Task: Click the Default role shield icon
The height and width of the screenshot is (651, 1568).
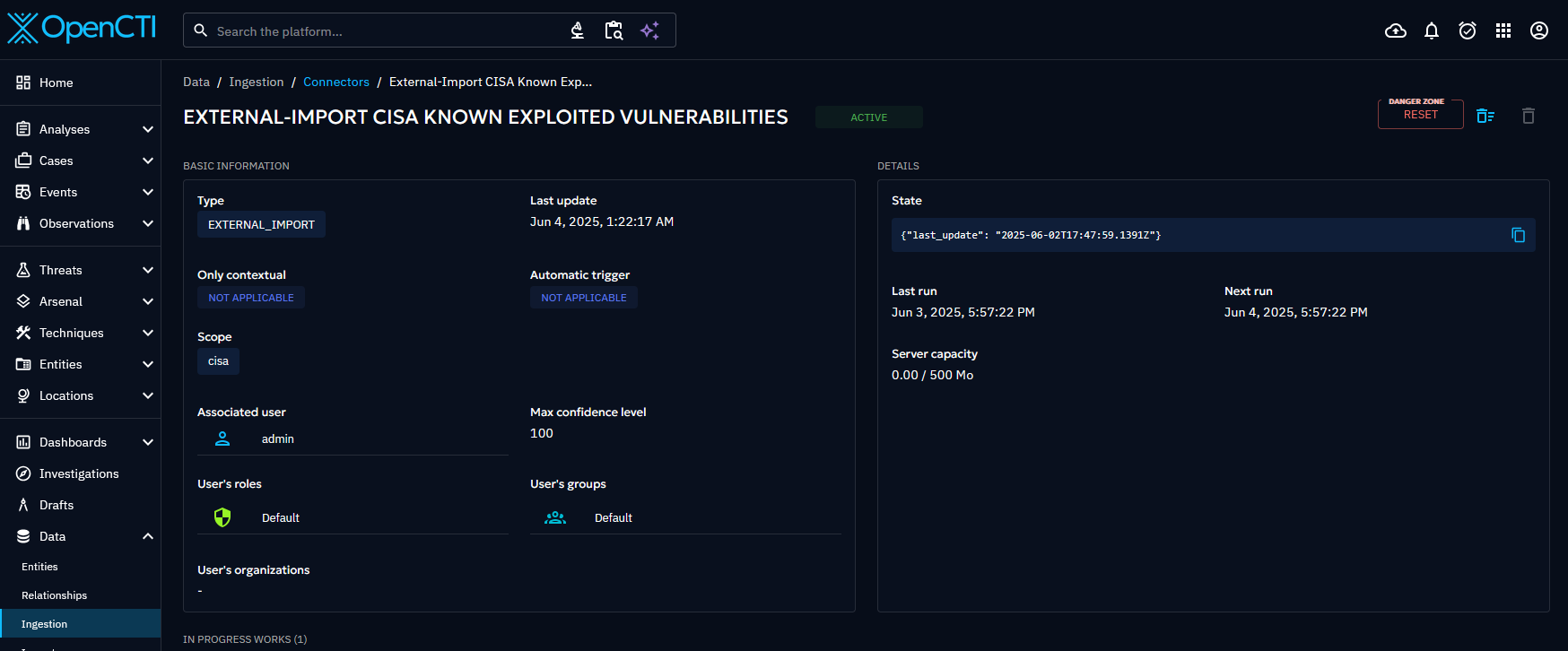Action: coord(222,517)
